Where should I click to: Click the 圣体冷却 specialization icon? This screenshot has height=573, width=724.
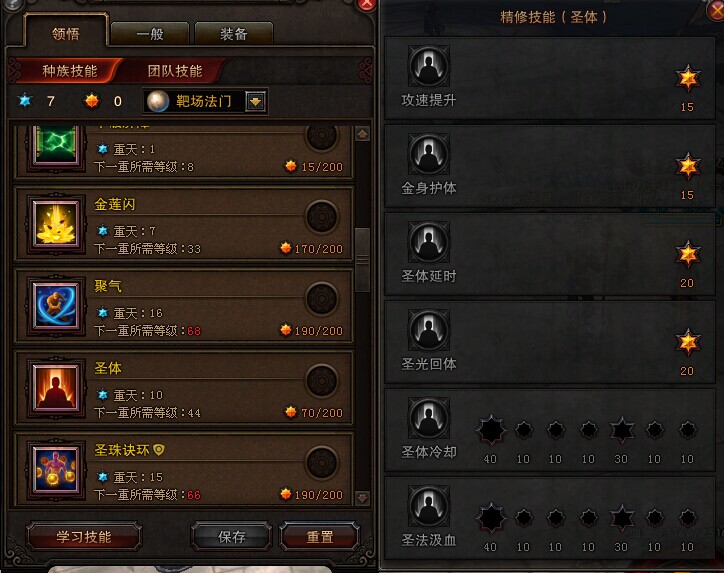[x=428, y=417]
